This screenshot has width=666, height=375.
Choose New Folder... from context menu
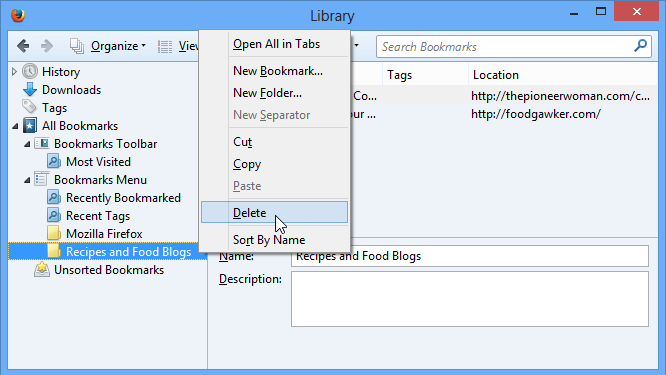pyautogui.click(x=274, y=93)
